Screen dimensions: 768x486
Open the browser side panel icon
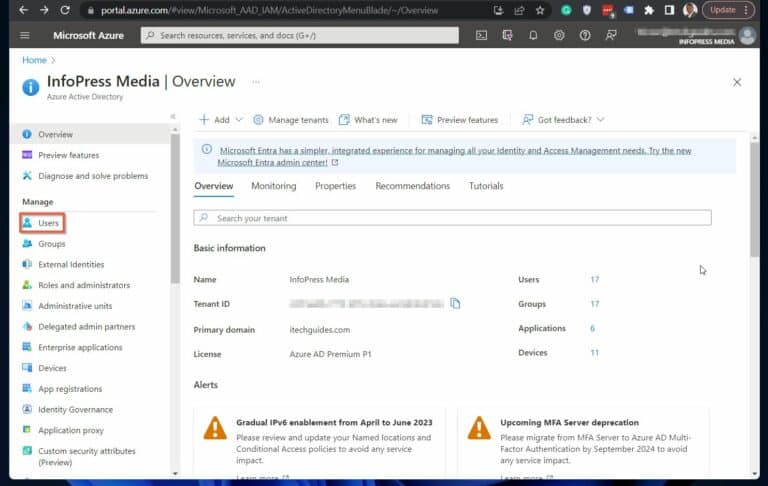pos(669,10)
